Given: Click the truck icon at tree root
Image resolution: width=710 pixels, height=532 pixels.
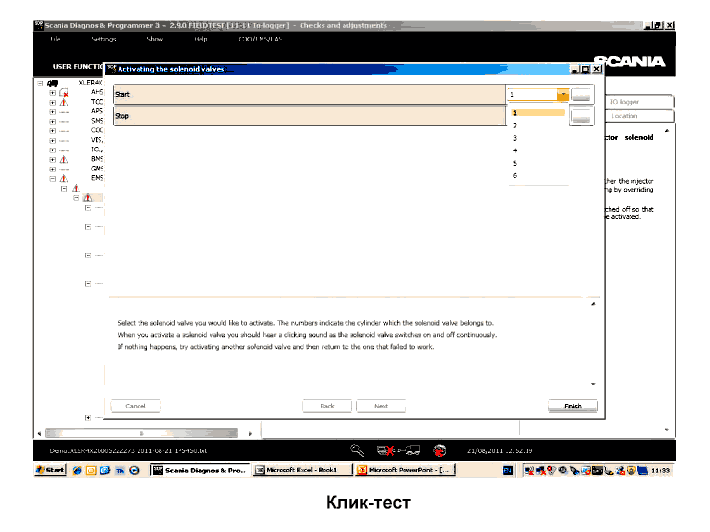Looking at the screenshot, I should pos(52,82).
